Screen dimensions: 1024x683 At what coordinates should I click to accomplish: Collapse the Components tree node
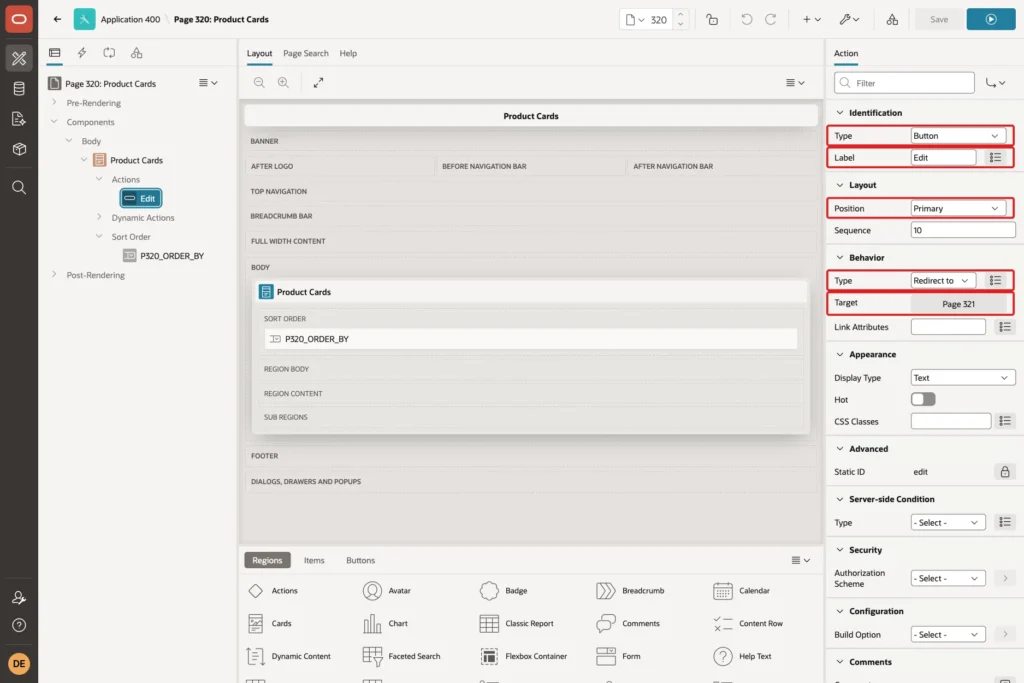[54, 121]
